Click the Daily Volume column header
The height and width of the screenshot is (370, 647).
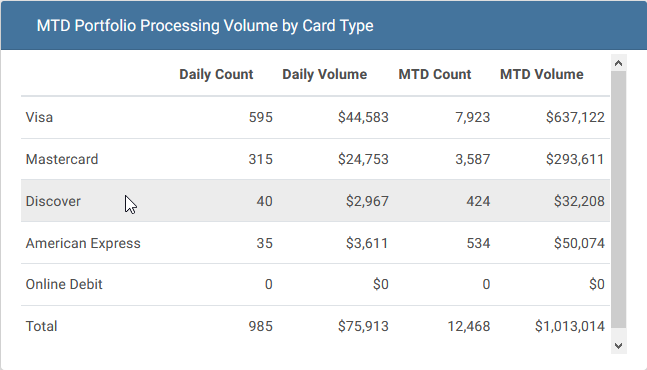pyautogui.click(x=325, y=74)
